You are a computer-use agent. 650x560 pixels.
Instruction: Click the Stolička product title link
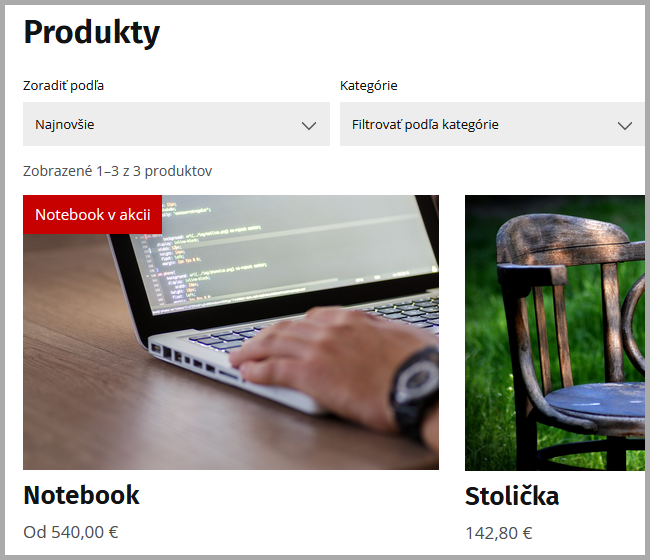(512, 496)
